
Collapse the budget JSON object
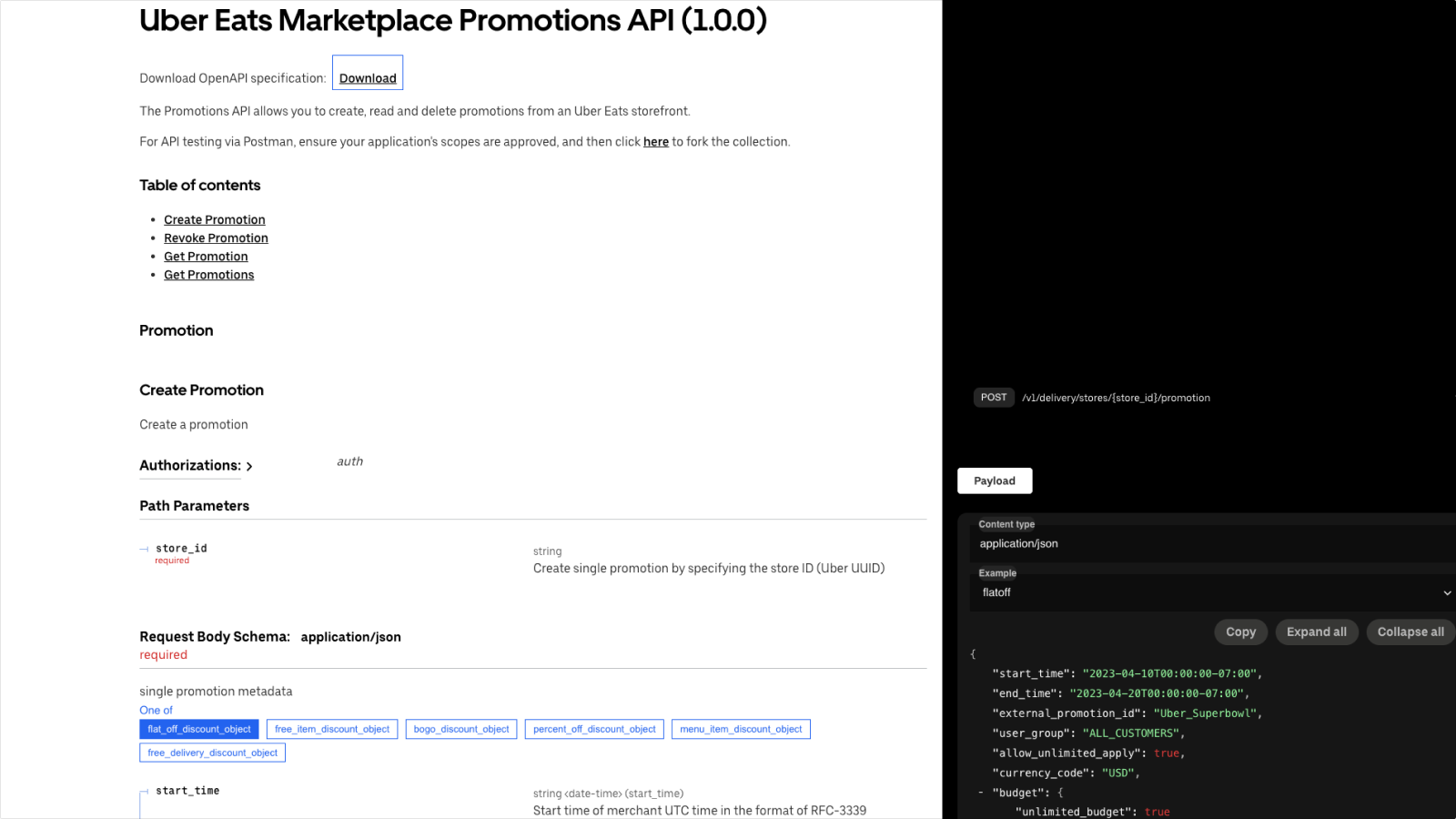(981, 793)
